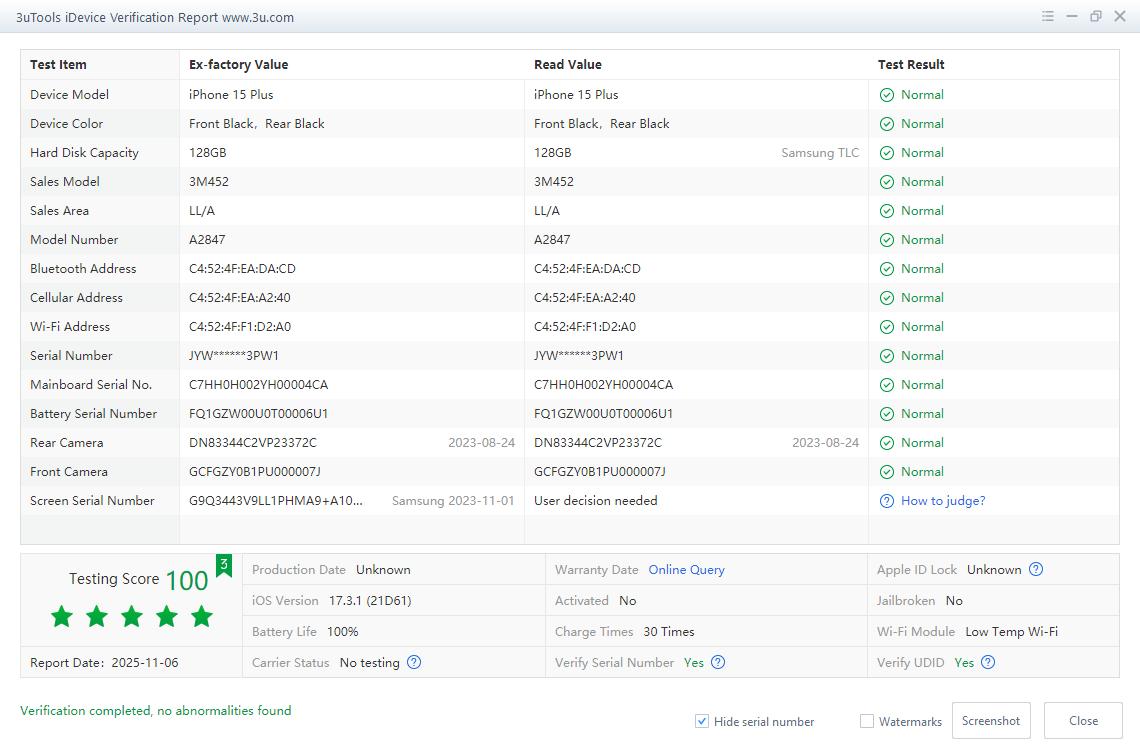This screenshot has height=756, width=1140.
Task: Uncheck the Hide serial number checkbox
Action: tap(702, 721)
